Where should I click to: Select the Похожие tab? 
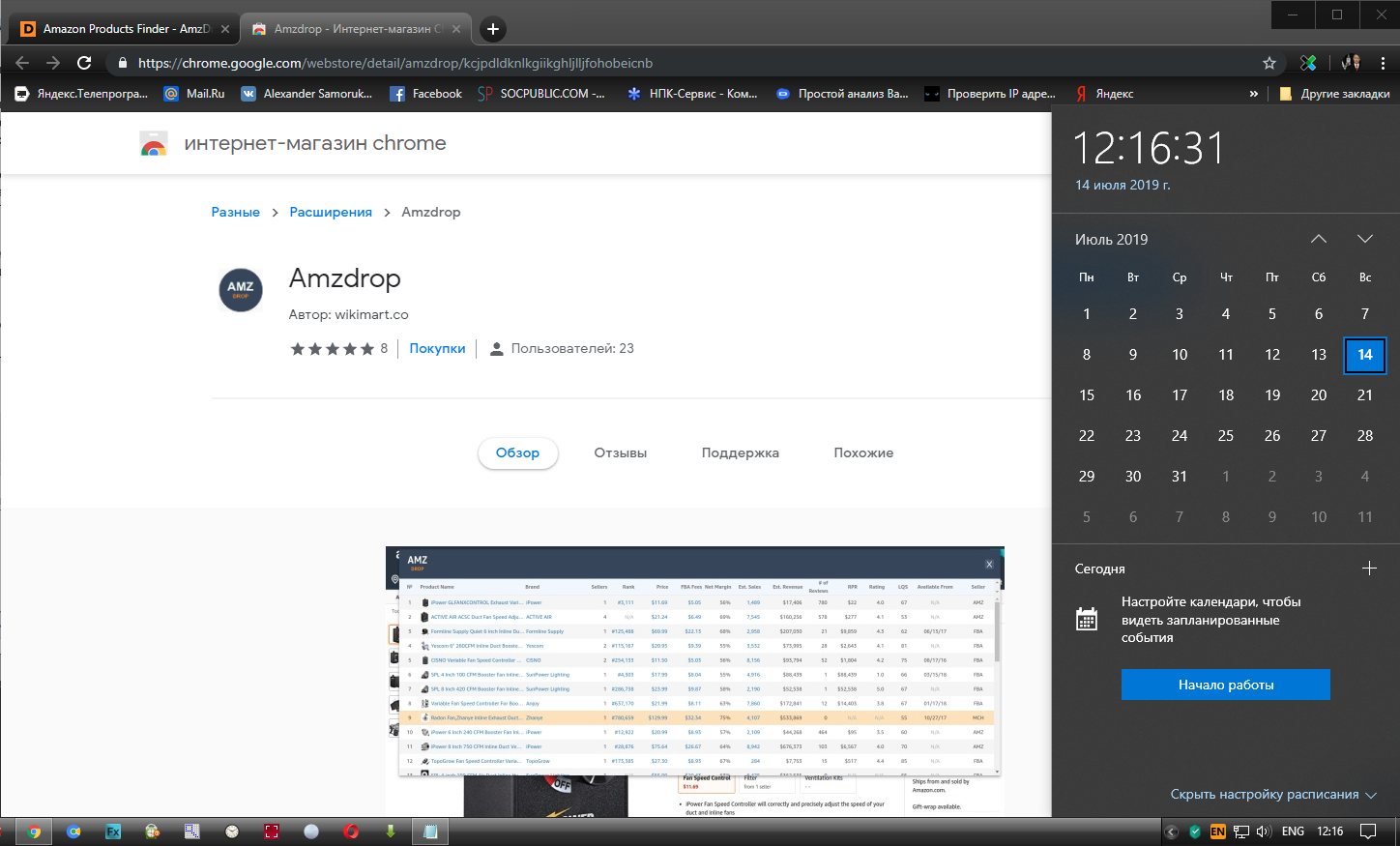point(863,452)
